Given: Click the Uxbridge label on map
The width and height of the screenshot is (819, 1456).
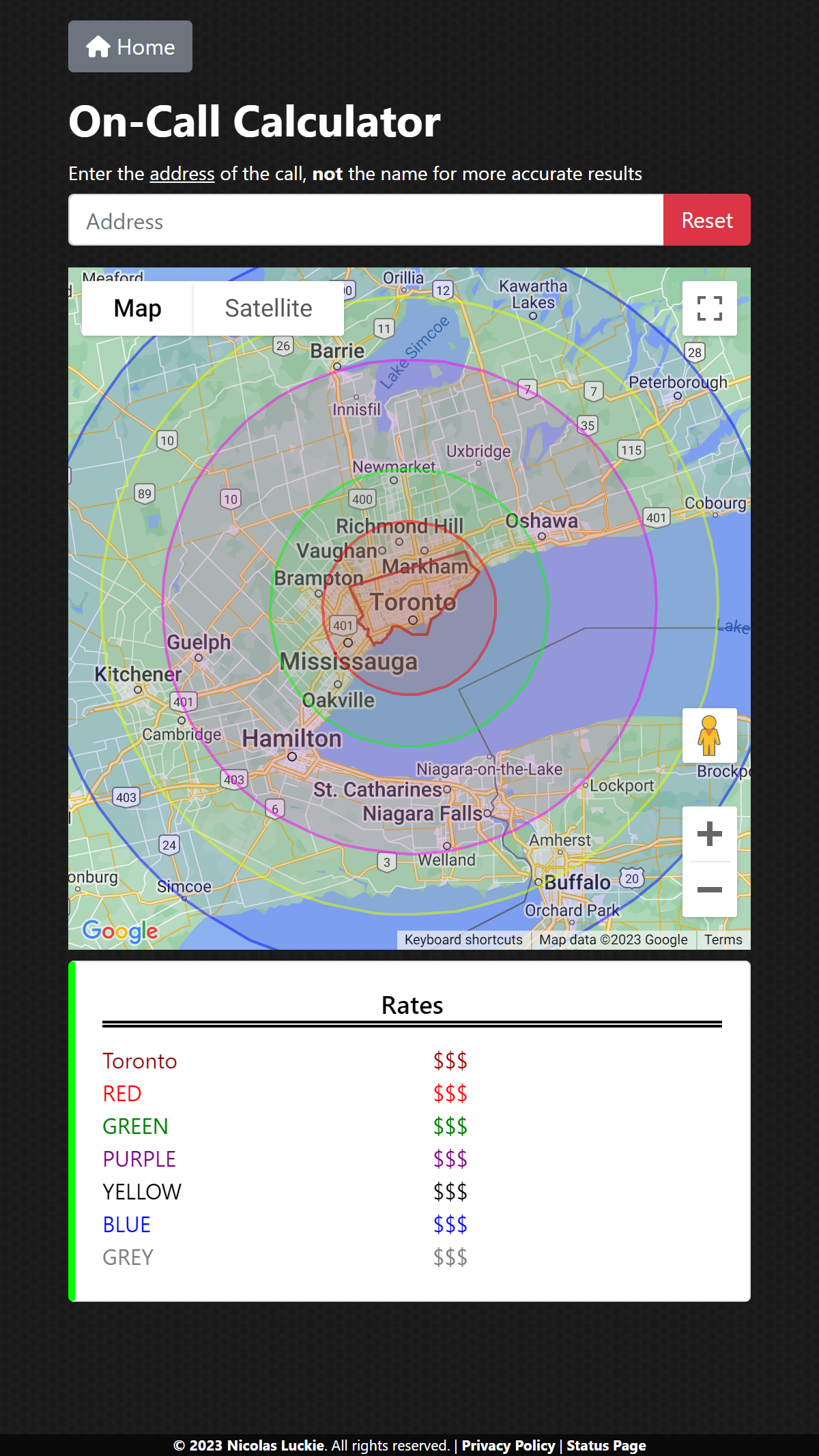Looking at the screenshot, I should pos(478,451).
